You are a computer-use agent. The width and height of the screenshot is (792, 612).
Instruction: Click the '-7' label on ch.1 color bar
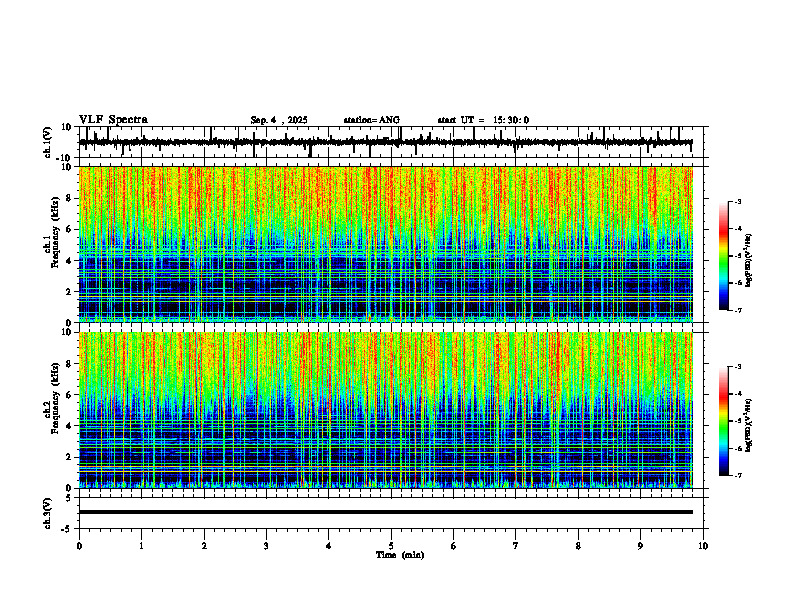(x=738, y=310)
